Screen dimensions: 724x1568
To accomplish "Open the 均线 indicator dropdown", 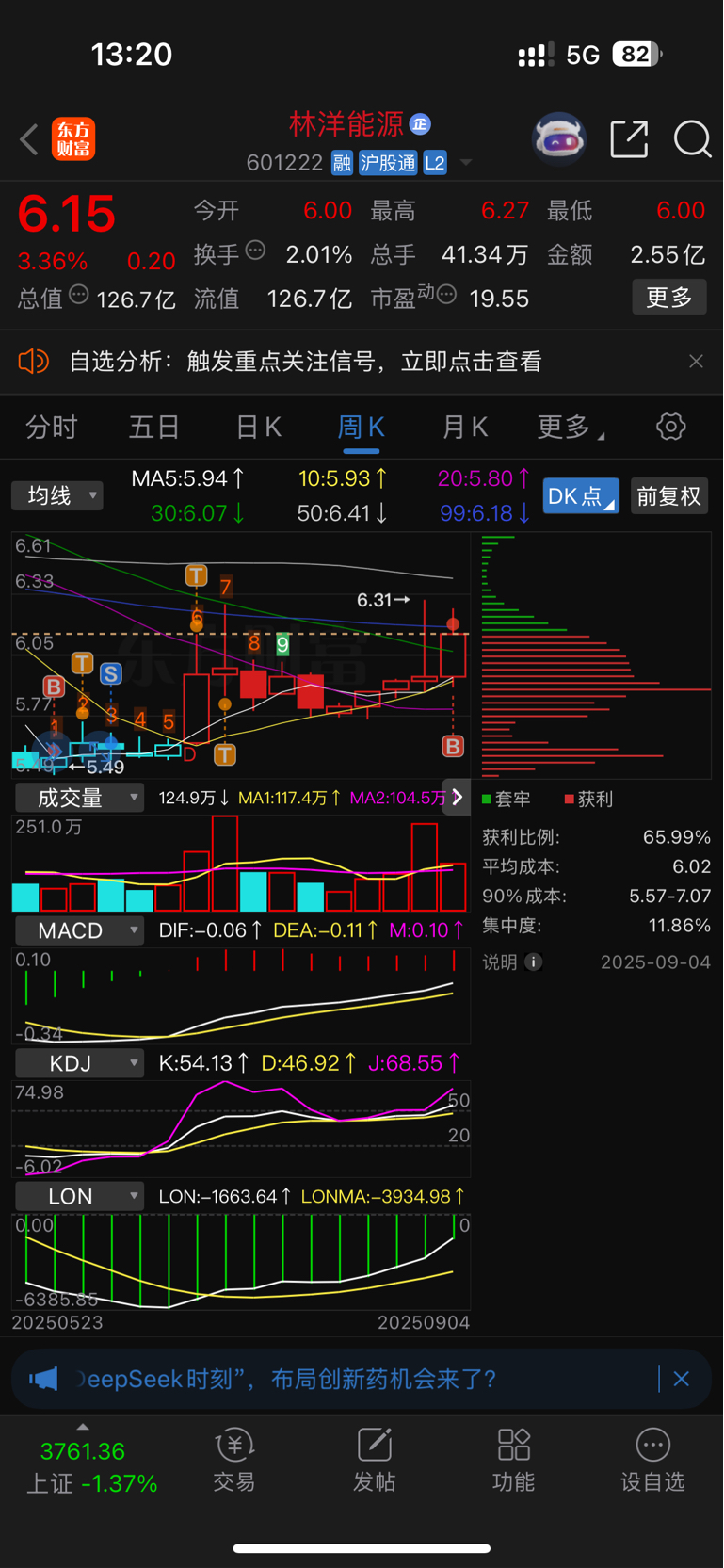I will tap(57, 495).
